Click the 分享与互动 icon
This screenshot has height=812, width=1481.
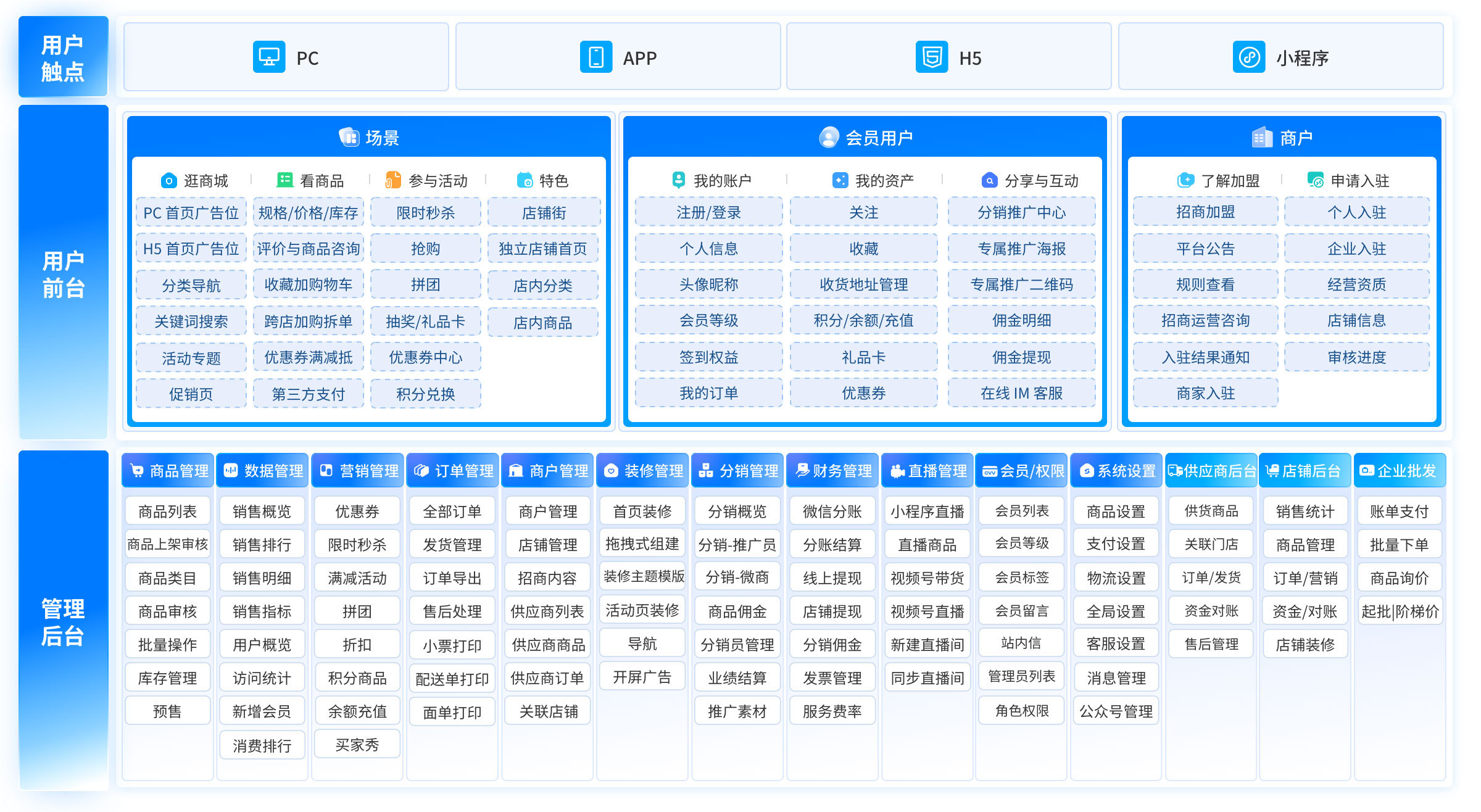pyautogui.click(x=989, y=180)
